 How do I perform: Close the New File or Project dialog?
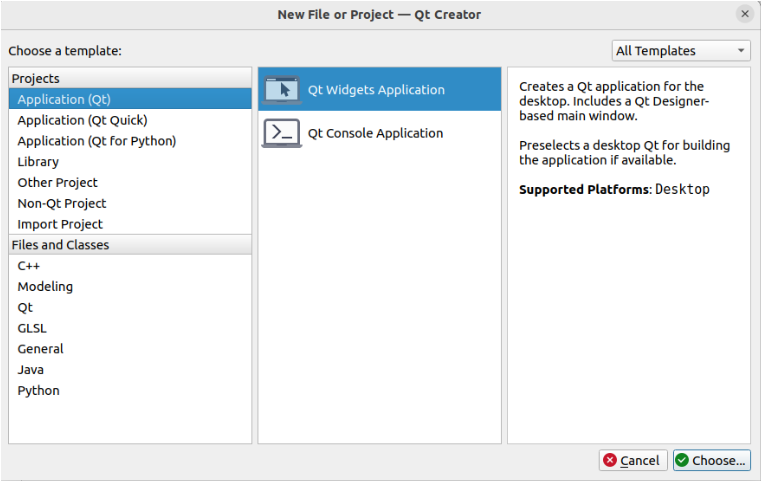pyautogui.click(x=745, y=14)
